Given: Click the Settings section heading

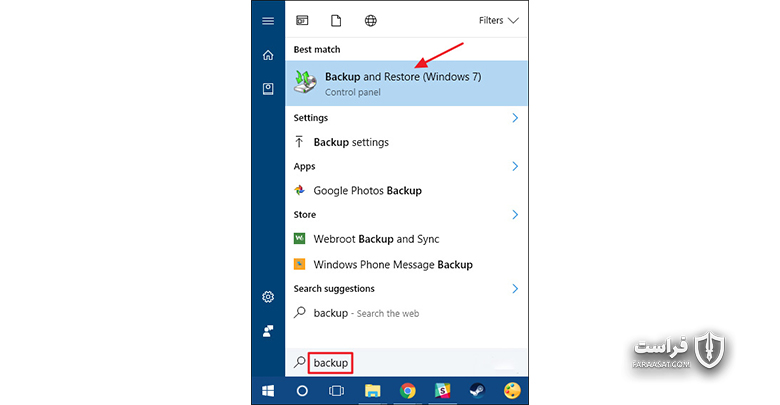Looking at the screenshot, I should (x=311, y=118).
